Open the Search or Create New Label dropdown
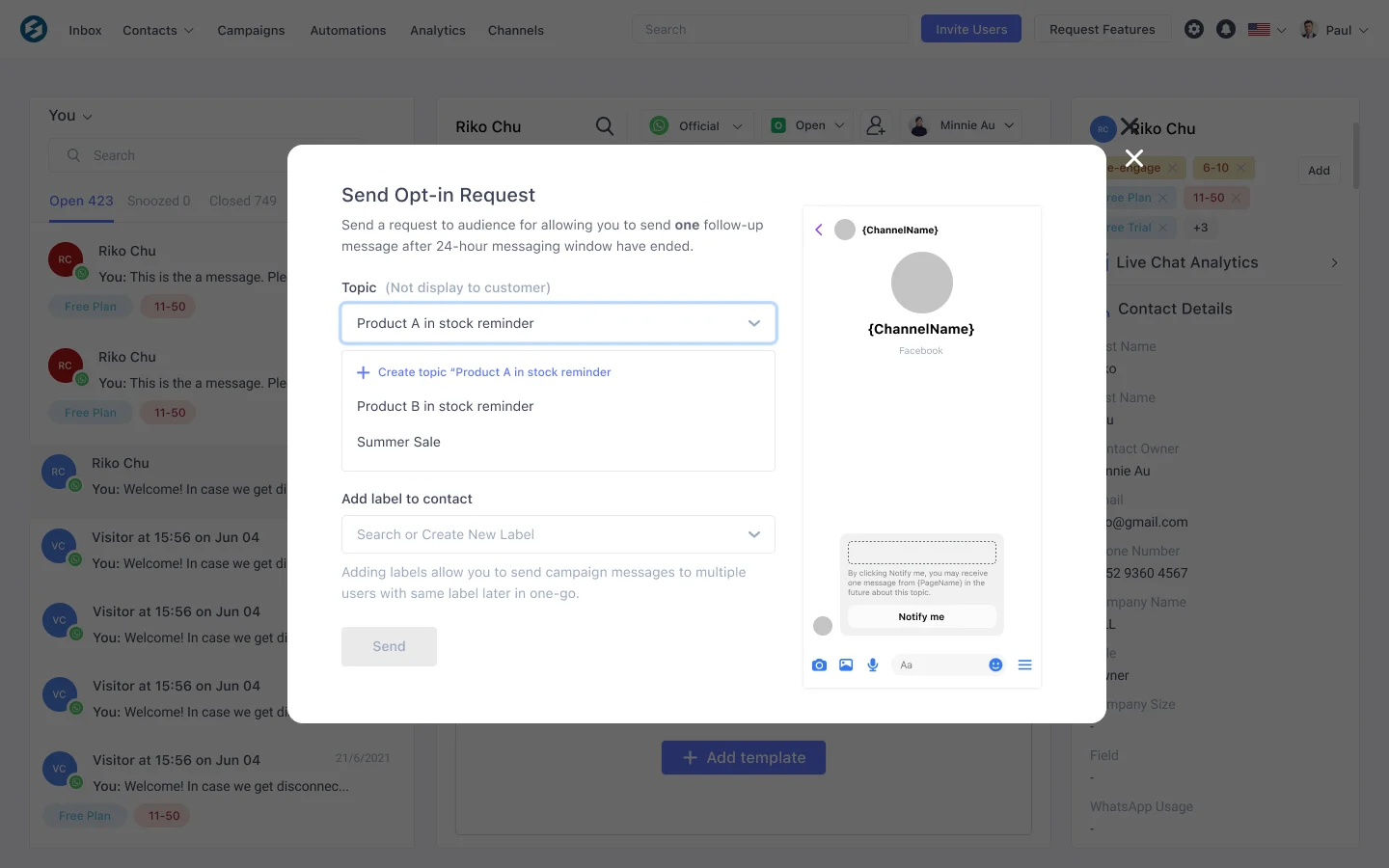 [x=558, y=534]
